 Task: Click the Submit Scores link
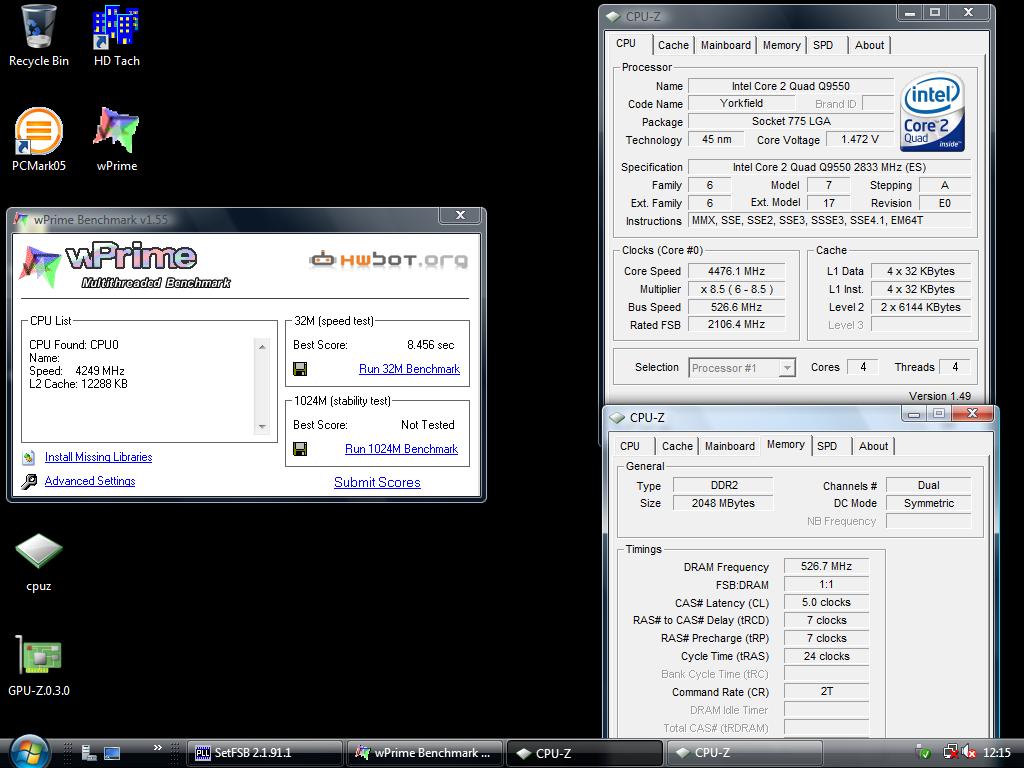[377, 482]
